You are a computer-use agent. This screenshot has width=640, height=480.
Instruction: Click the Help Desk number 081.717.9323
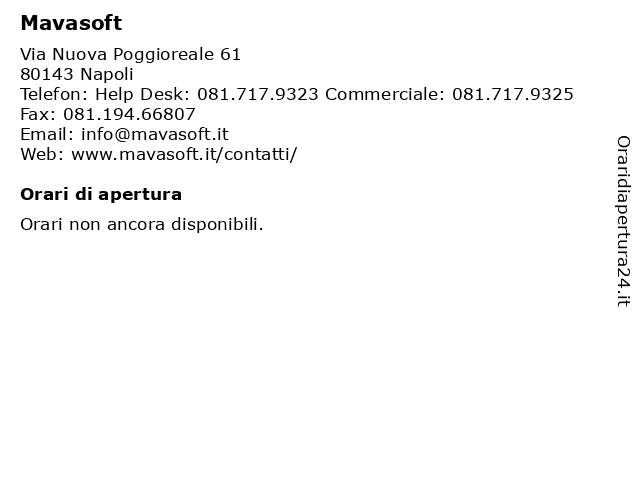click(x=258, y=94)
